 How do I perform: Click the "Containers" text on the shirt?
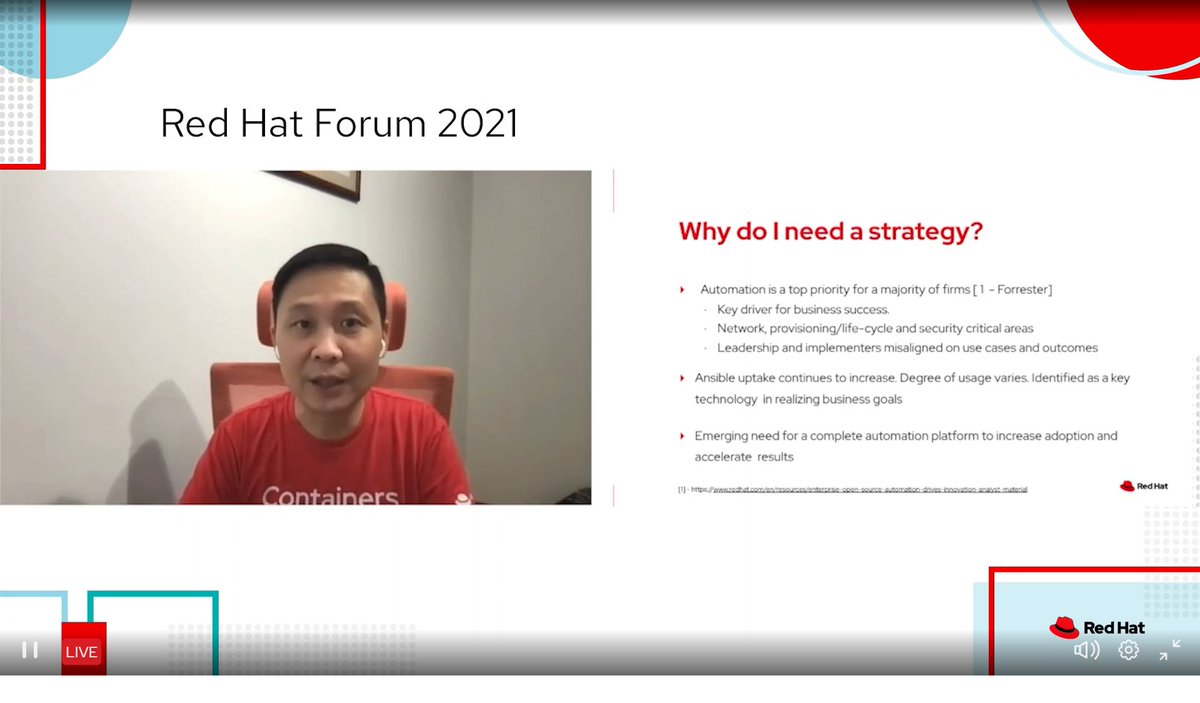(330, 496)
